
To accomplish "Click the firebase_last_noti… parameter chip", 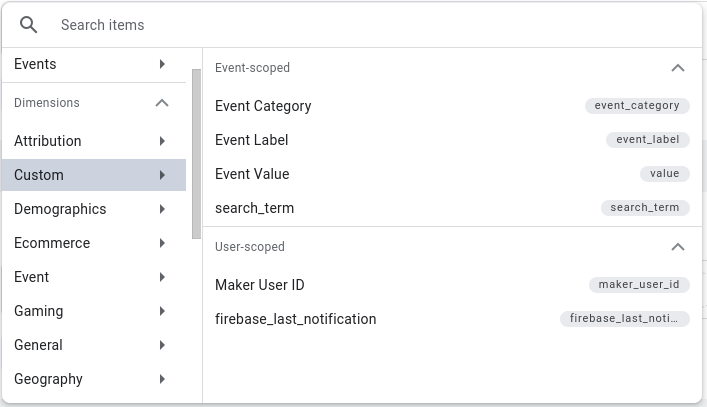I will pos(624,319).
